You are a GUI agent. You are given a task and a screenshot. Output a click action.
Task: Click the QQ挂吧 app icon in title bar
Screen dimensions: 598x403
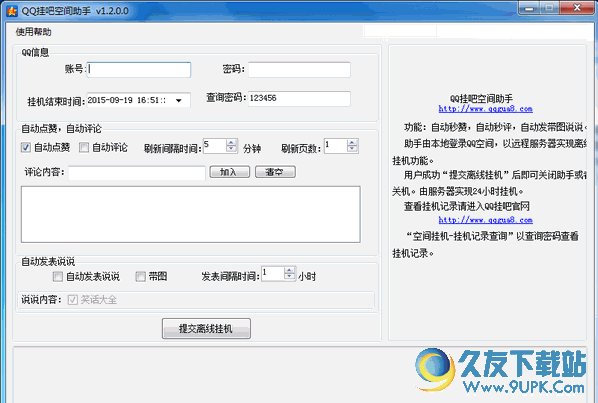(x=12, y=11)
